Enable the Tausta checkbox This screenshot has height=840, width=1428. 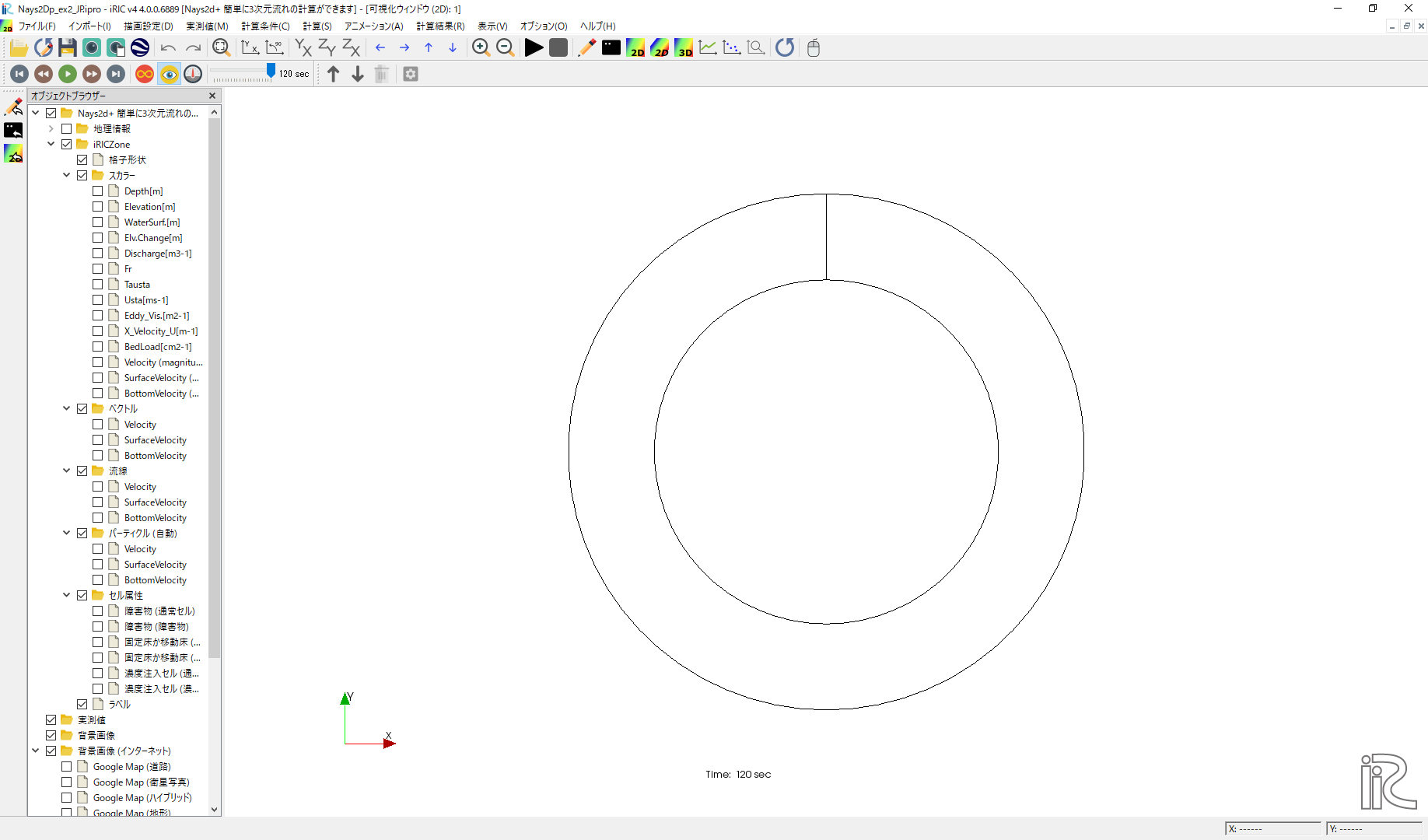click(98, 285)
